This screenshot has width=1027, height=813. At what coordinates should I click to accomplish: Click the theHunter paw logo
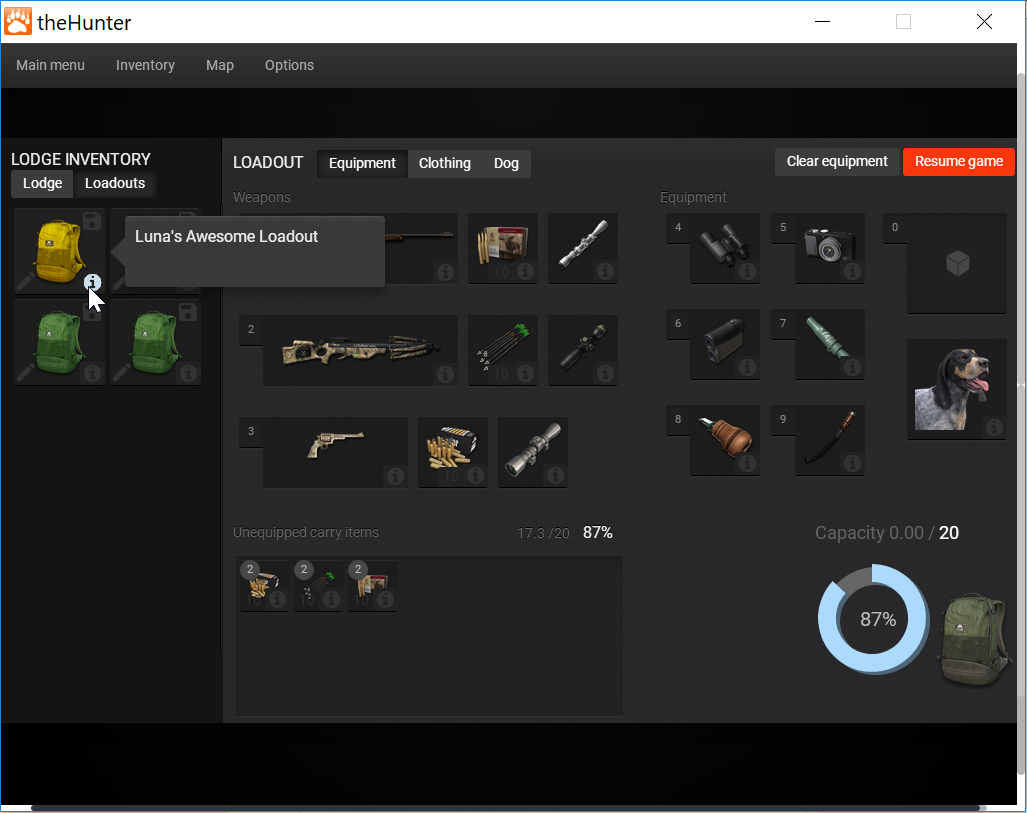[18, 22]
